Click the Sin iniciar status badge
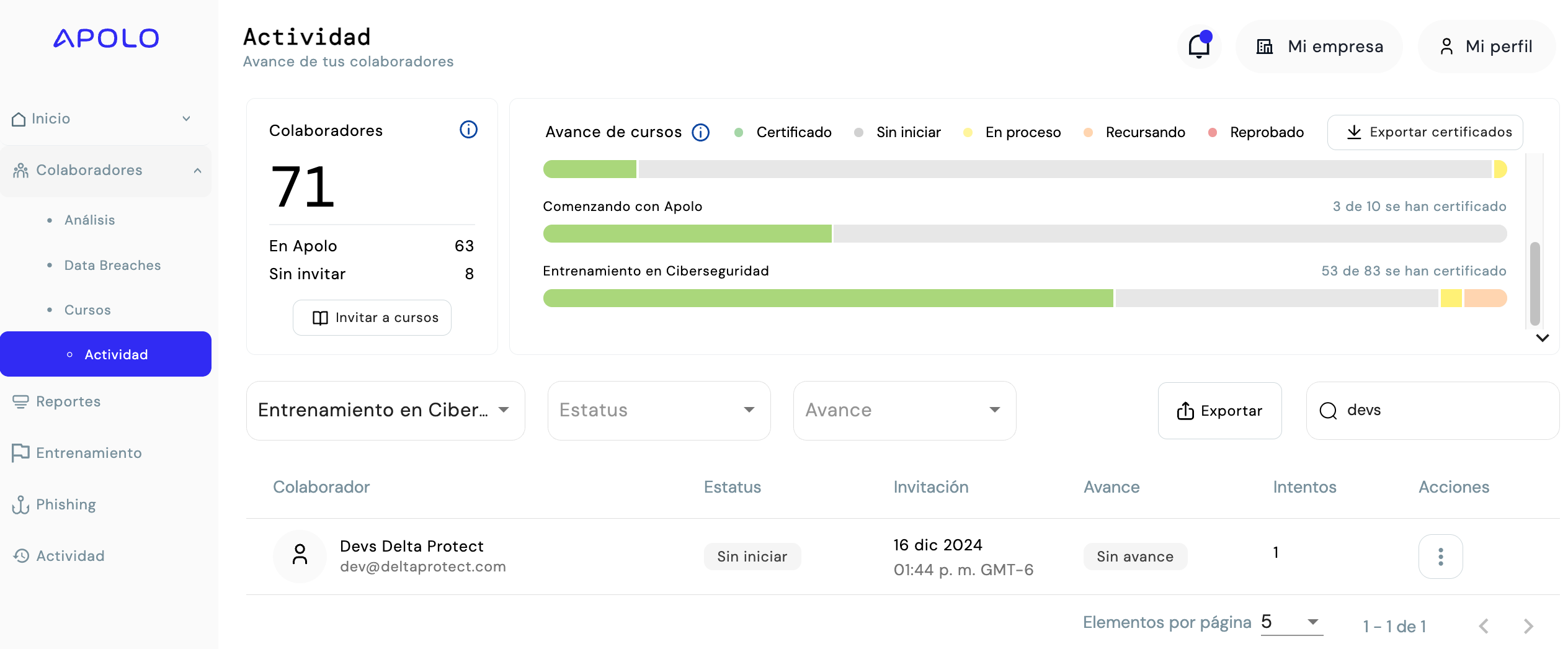The height and width of the screenshot is (649, 1568). pyautogui.click(x=752, y=557)
